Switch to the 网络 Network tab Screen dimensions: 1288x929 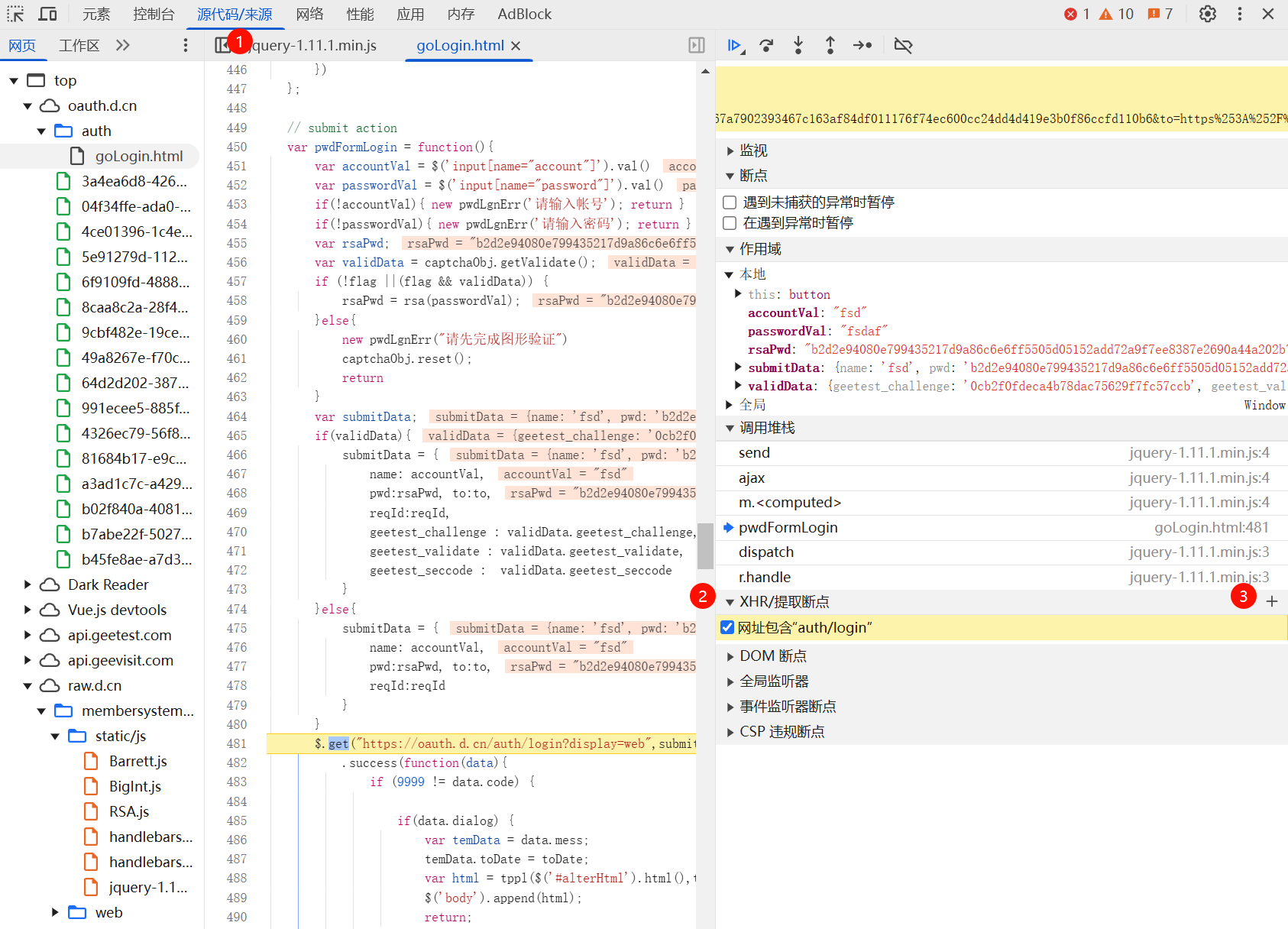coord(309,14)
